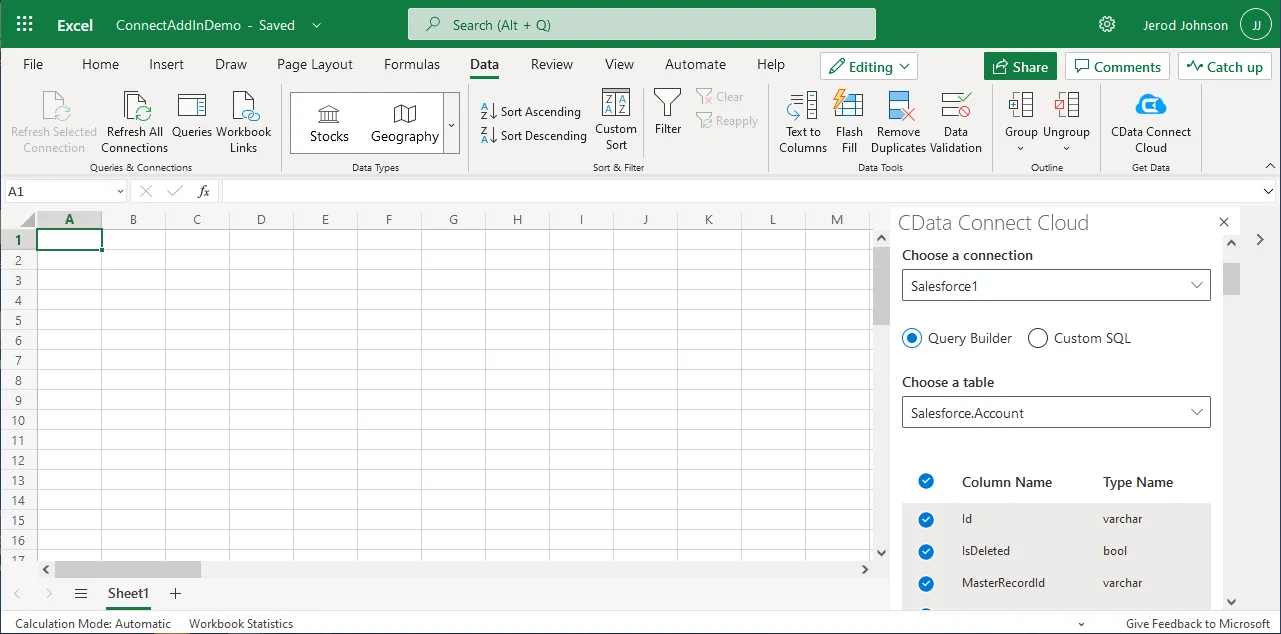This screenshot has width=1281, height=634.
Task: Click the Remove Duplicates icon
Action: click(x=898, y=106)
